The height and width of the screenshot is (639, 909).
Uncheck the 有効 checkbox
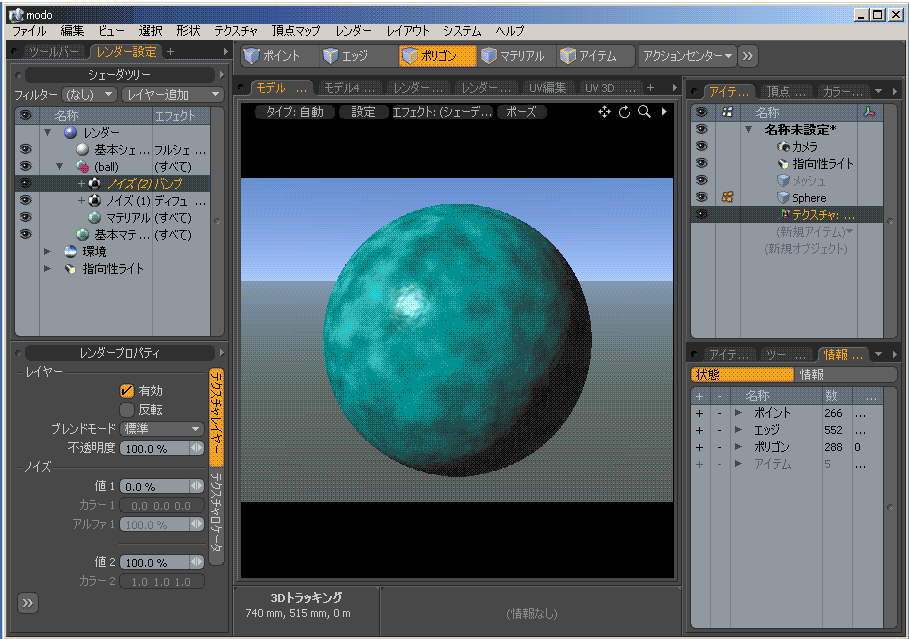[x=127, y=391]
